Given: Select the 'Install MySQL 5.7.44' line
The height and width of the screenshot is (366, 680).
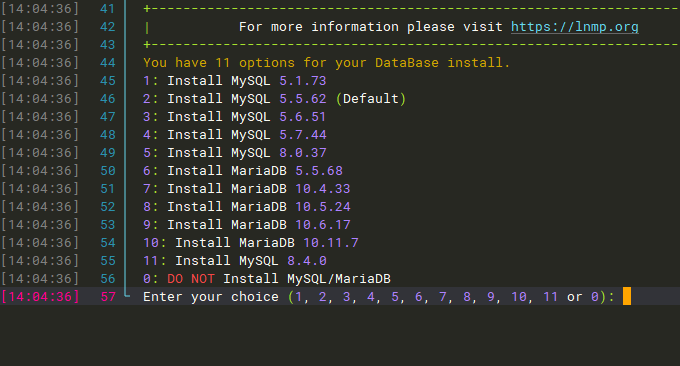Looking at the screenshot, I should 235,135.
